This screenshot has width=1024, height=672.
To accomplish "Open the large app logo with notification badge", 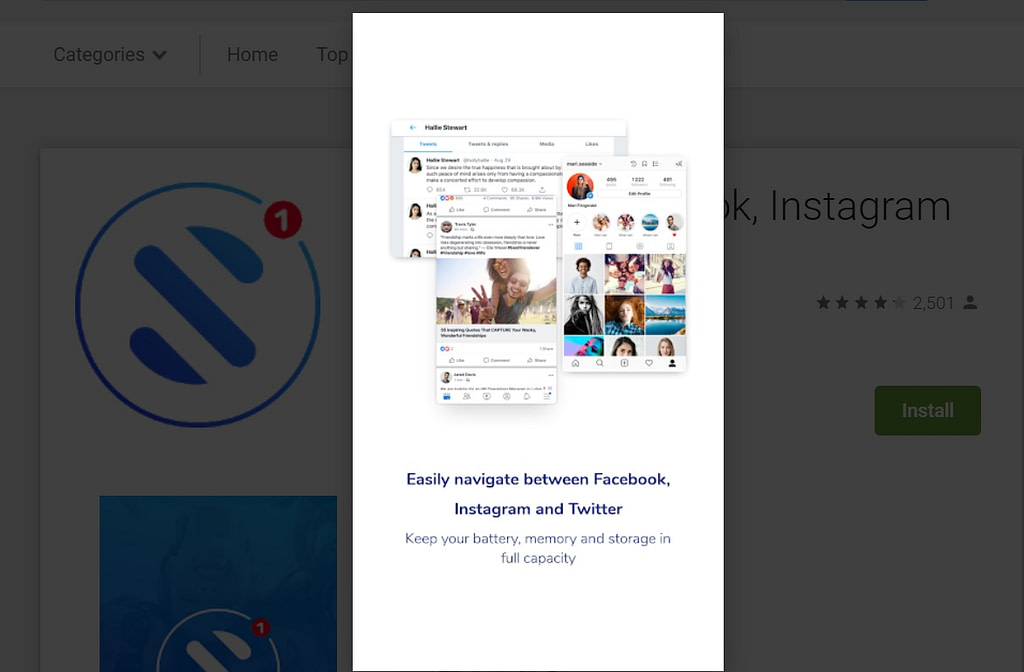I will coord(198,304).
